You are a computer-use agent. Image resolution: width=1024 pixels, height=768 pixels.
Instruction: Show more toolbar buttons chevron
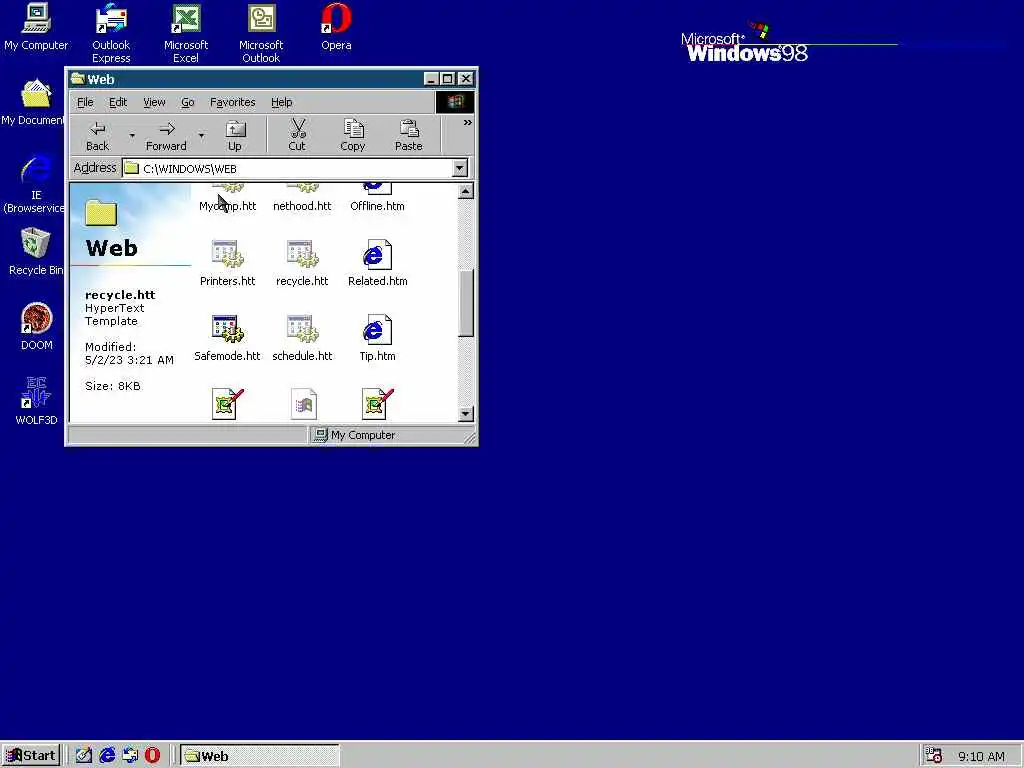[x=468, y=123]
